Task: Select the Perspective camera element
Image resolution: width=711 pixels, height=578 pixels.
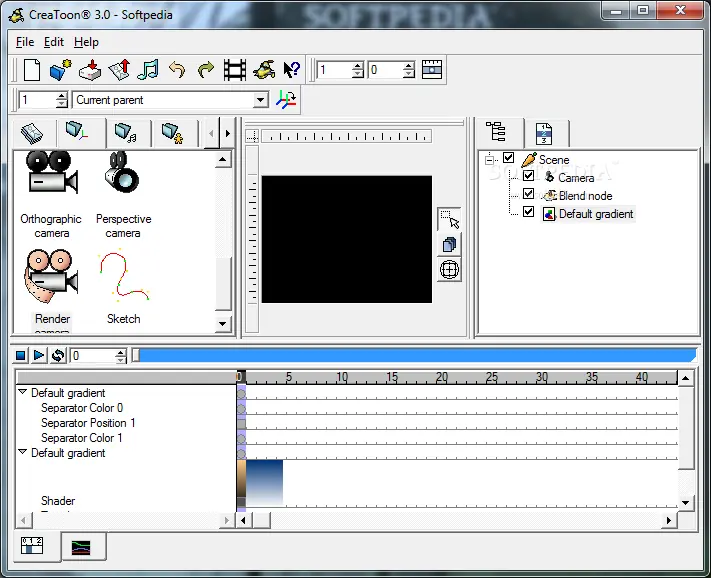Action: 123,195
